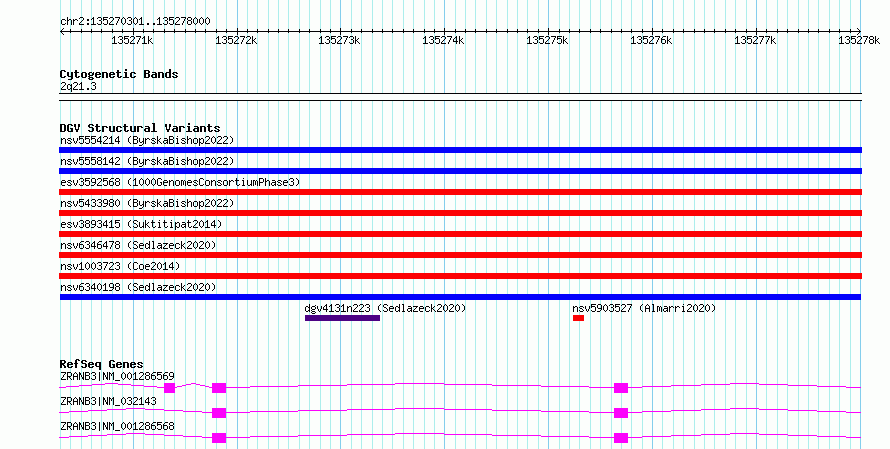Click the 135271k ruler tick label
This screenshot has height=449, width=890.
[132, 41]
